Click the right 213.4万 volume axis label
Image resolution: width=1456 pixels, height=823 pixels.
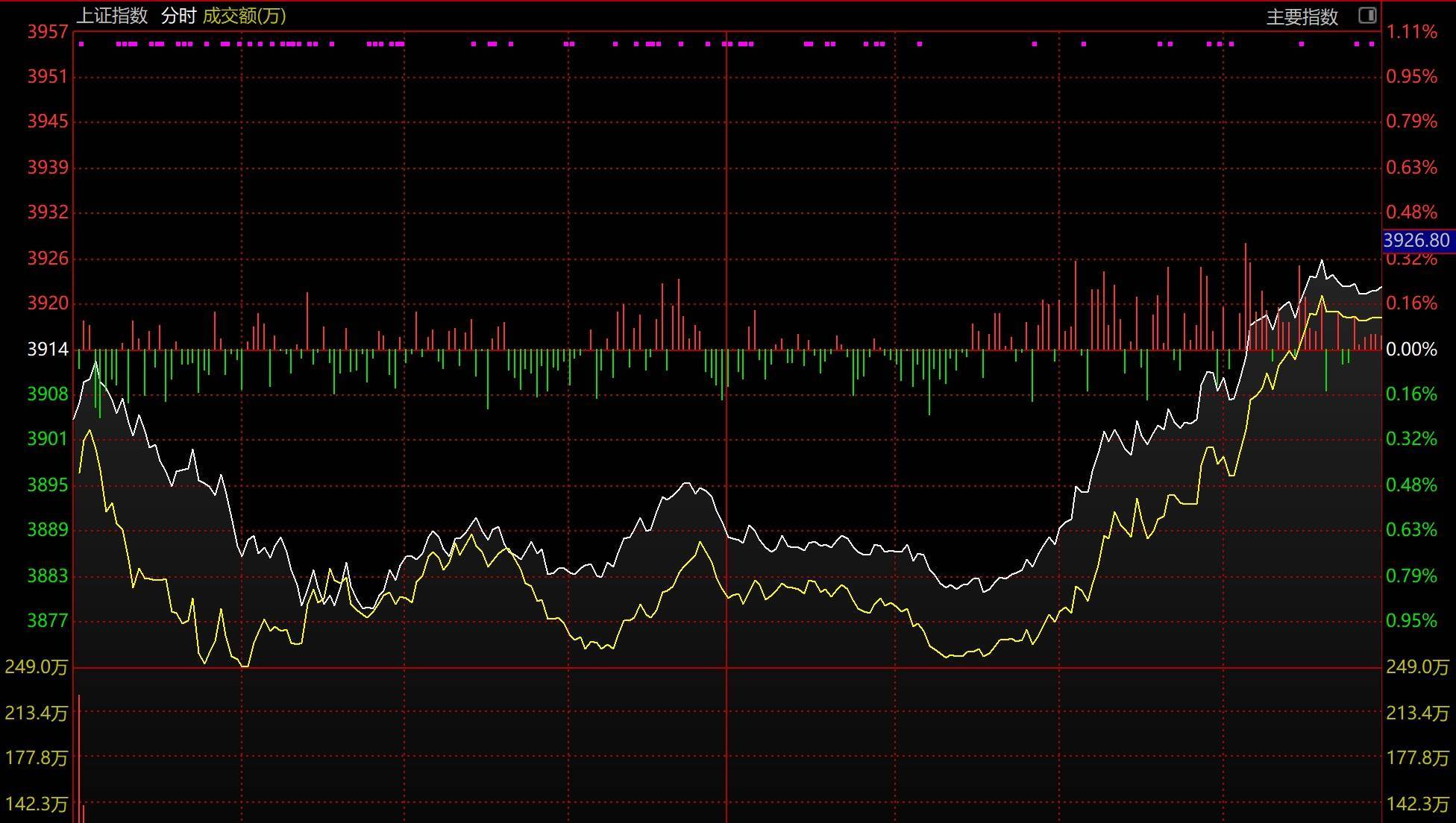tap(1417, 713)
